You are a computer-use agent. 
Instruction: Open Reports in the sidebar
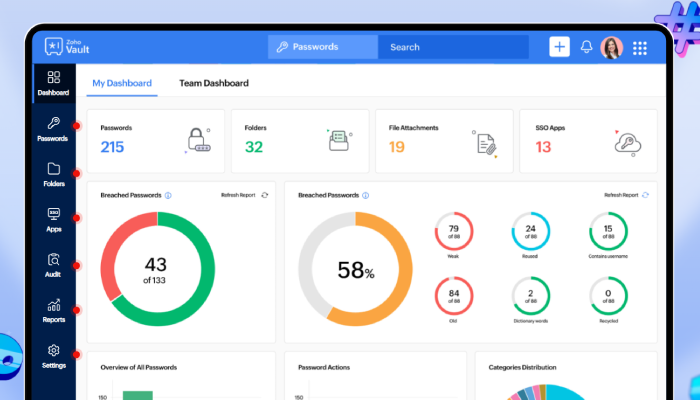[54, 311]
